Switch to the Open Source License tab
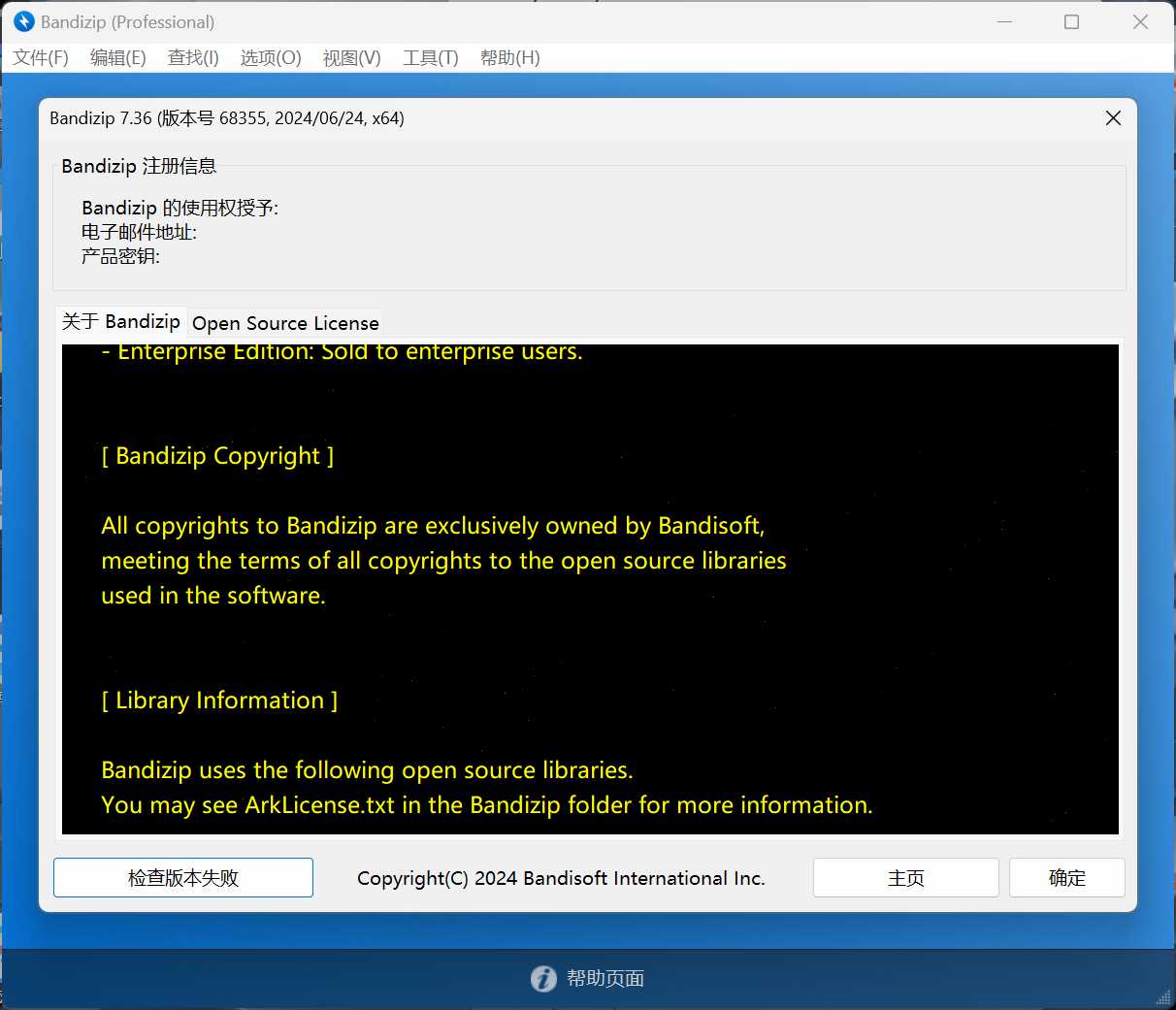Image resolution: width=1176 pixels, height=1010 pixels. click(x=285, y=323)
